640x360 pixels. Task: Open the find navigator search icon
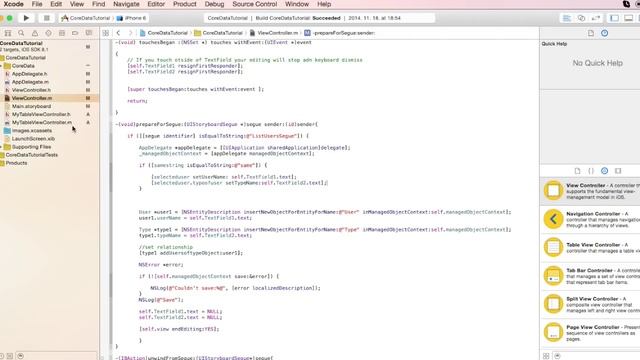[21, 33]
